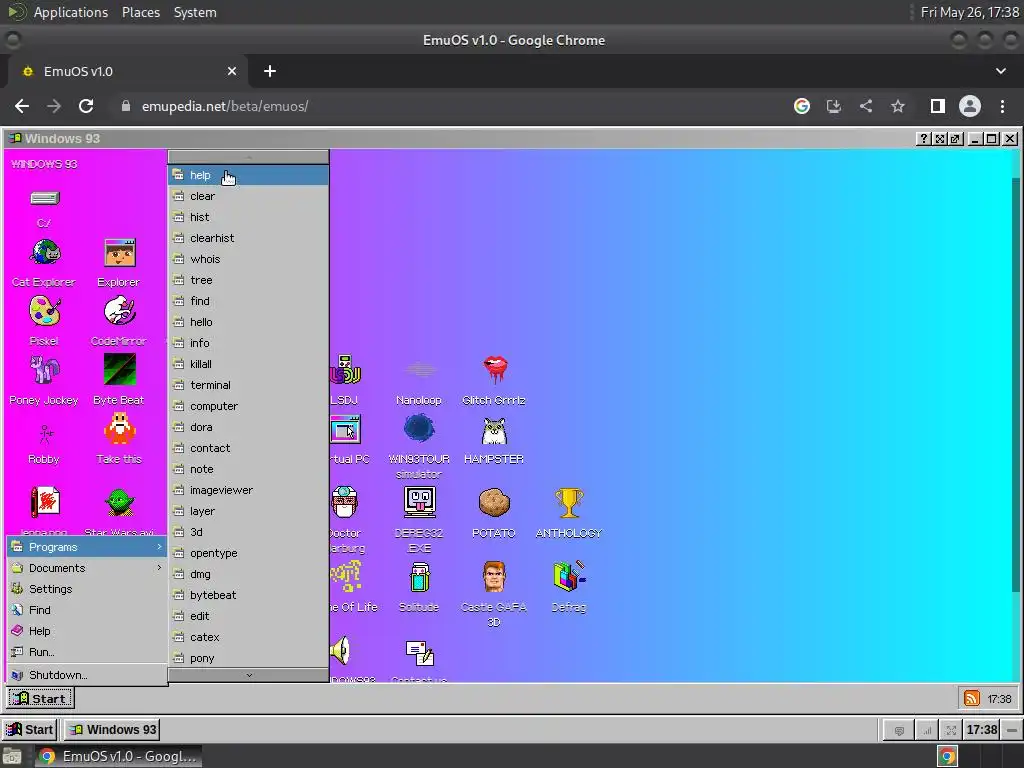
Task: Reload the page in Chrome
Action: coord(86,106)
